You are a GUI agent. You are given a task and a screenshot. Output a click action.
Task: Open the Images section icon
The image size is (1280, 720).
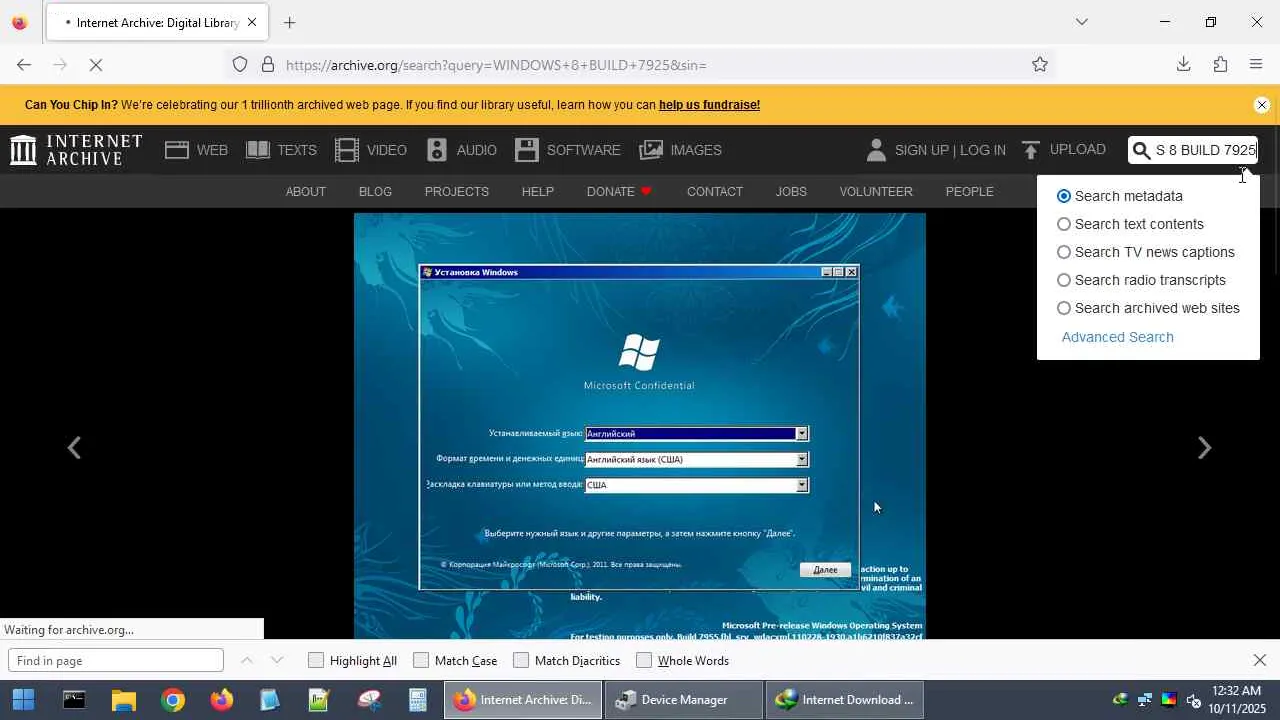click(x=651, y=150)
